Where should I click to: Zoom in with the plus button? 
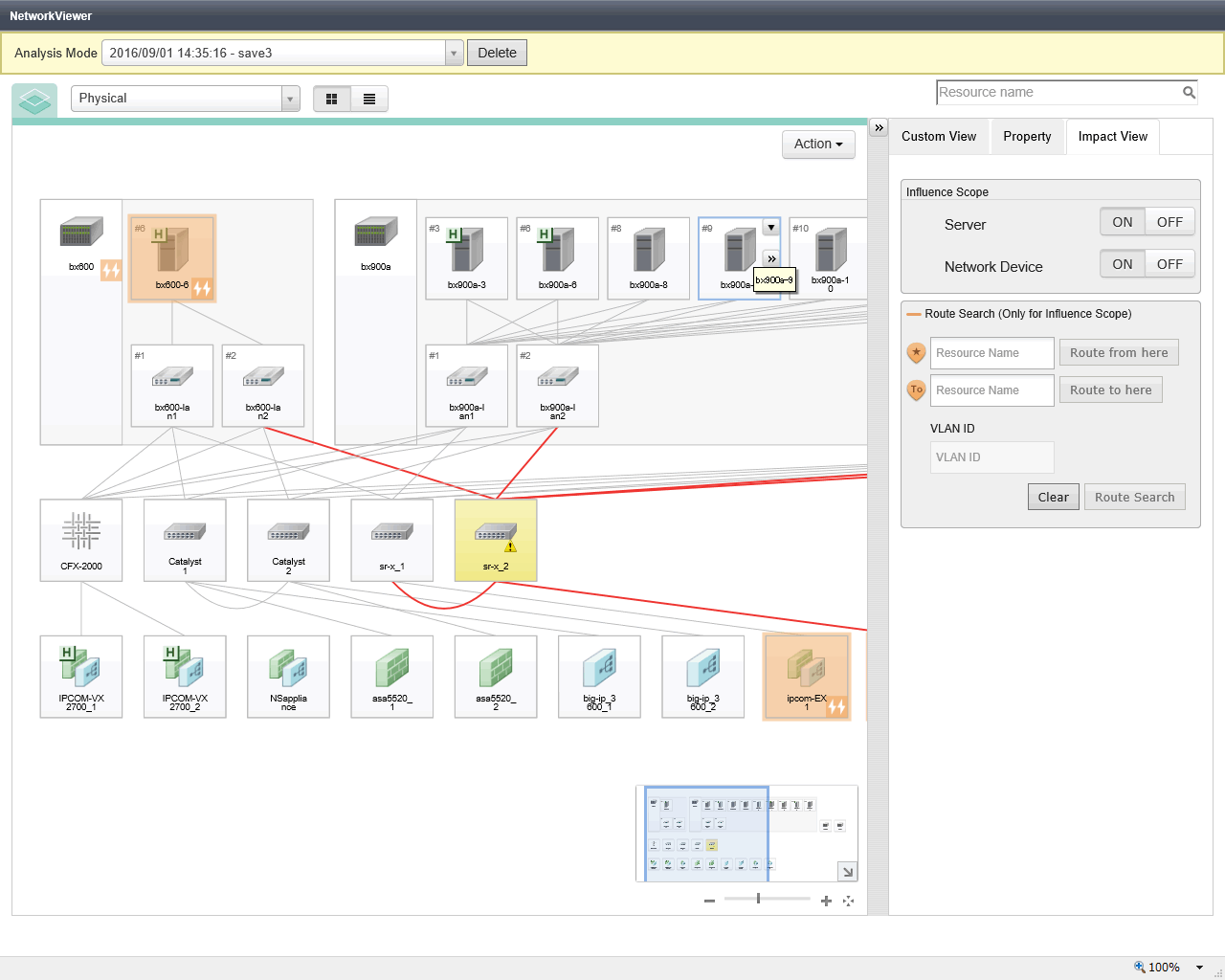tap(826, 901)
